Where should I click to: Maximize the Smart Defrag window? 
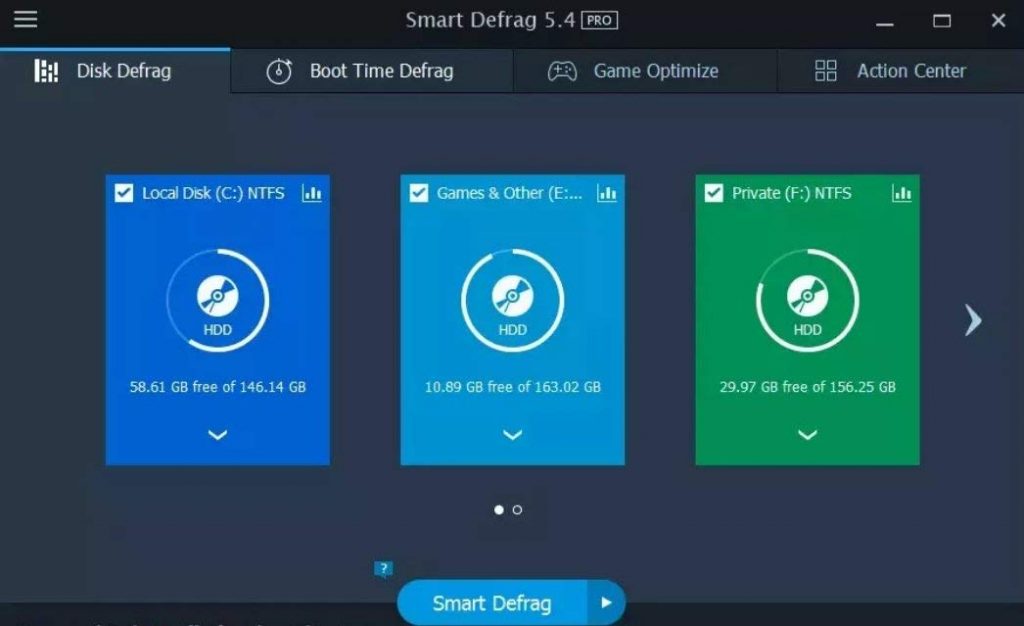[942, 22]
